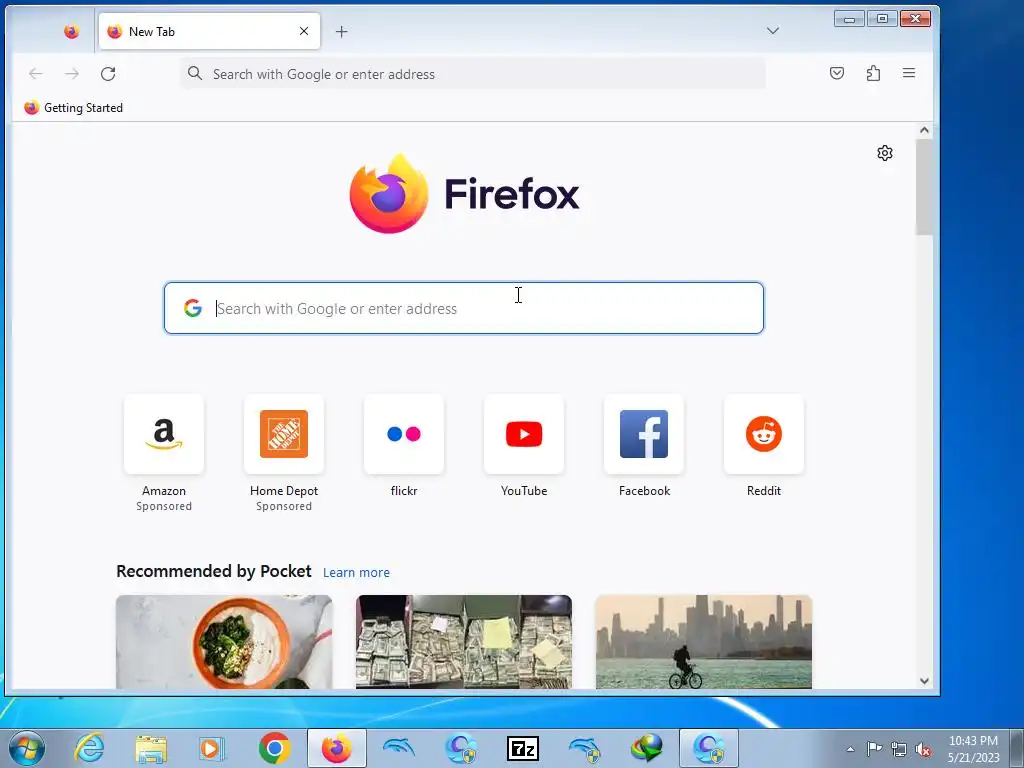Click the Pocket Learn more link

pyautogui.click(x=357, y=573)
